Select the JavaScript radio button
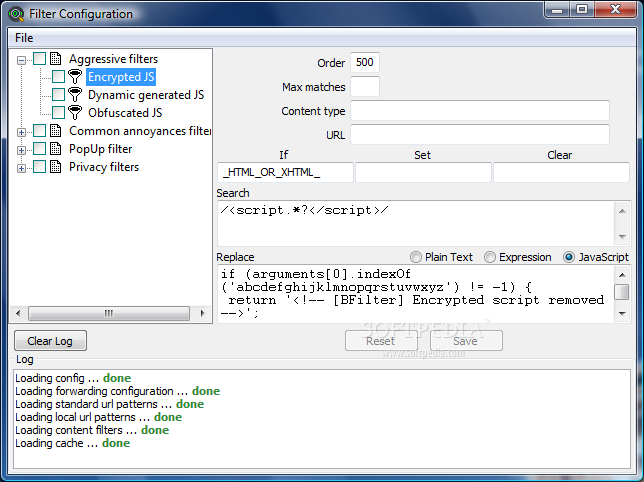Screen dimensions: 644x482 click(569, 257)
